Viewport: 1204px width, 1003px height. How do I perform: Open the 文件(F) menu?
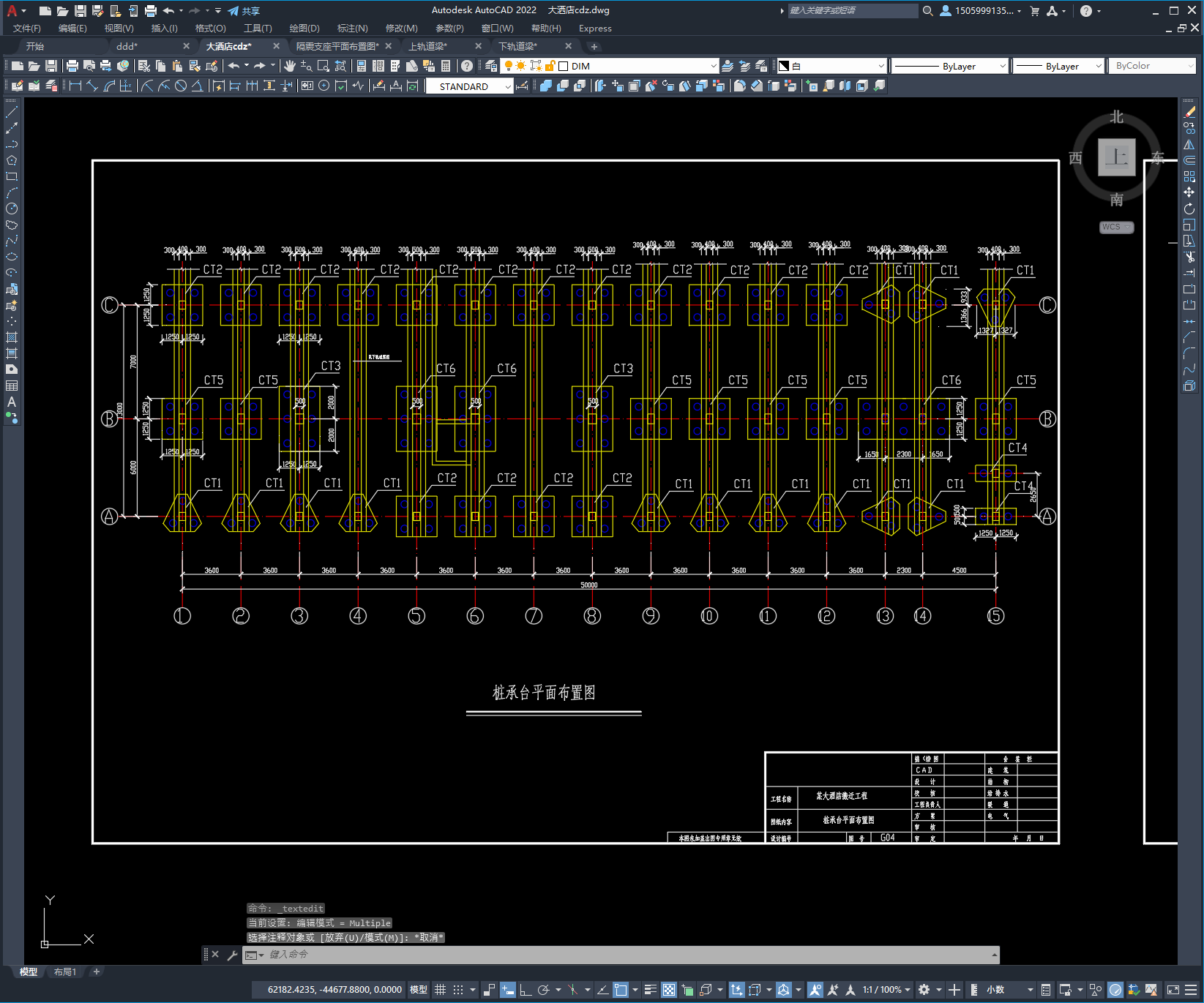[x=27, y=29]
